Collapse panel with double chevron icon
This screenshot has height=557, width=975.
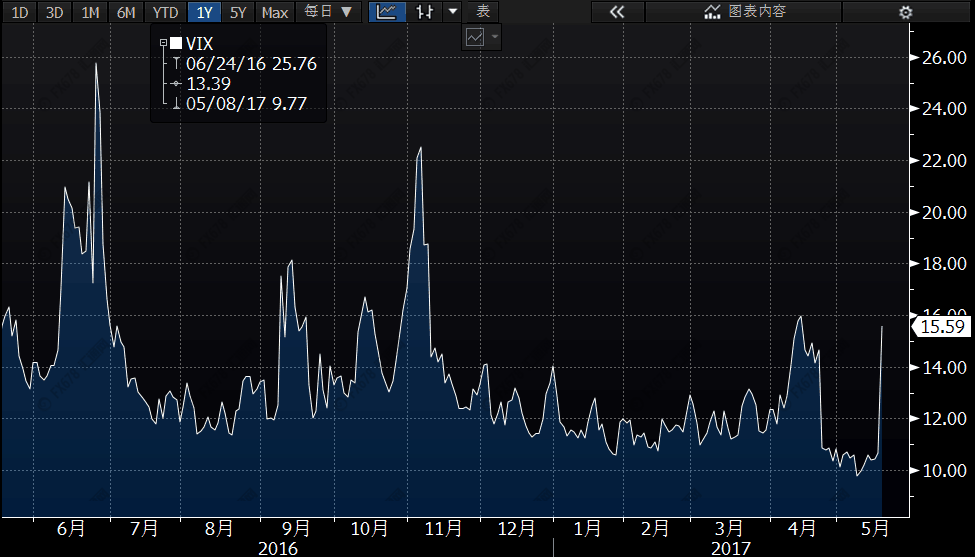617,12
